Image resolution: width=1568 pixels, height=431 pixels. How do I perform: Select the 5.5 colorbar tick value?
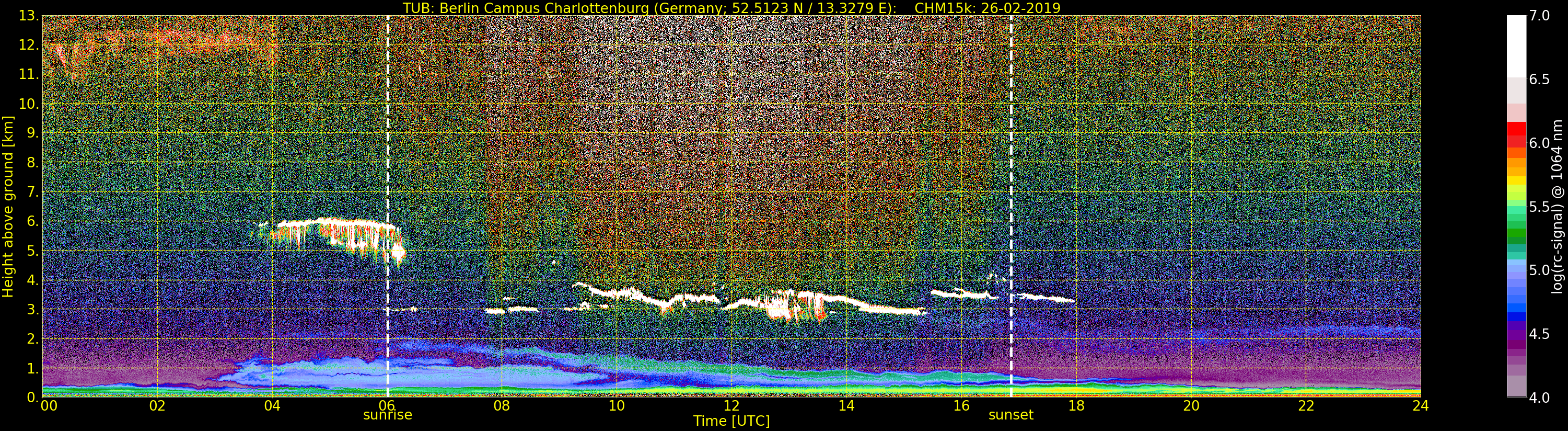click(x=1539, y=207)
